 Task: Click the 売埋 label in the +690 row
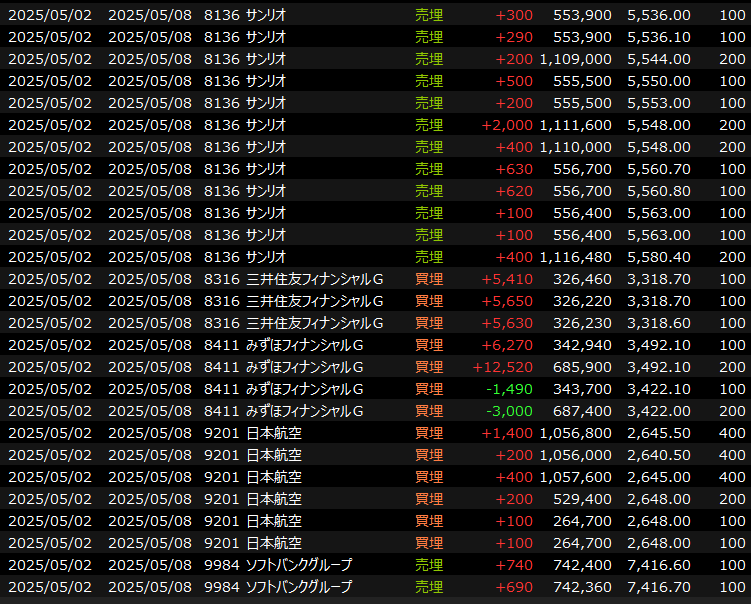[x=429, y=587]
